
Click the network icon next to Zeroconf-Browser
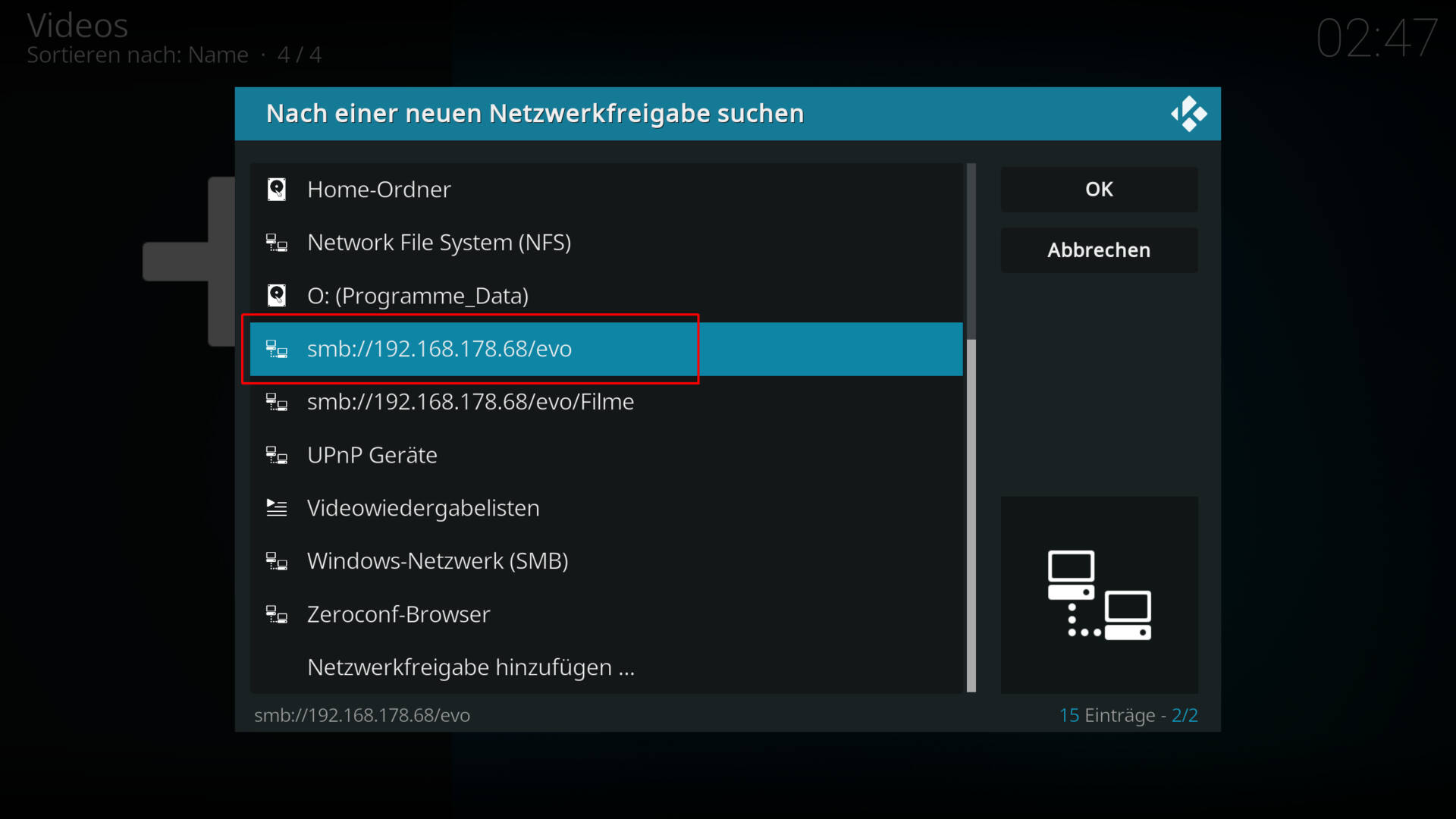point(277,615)
